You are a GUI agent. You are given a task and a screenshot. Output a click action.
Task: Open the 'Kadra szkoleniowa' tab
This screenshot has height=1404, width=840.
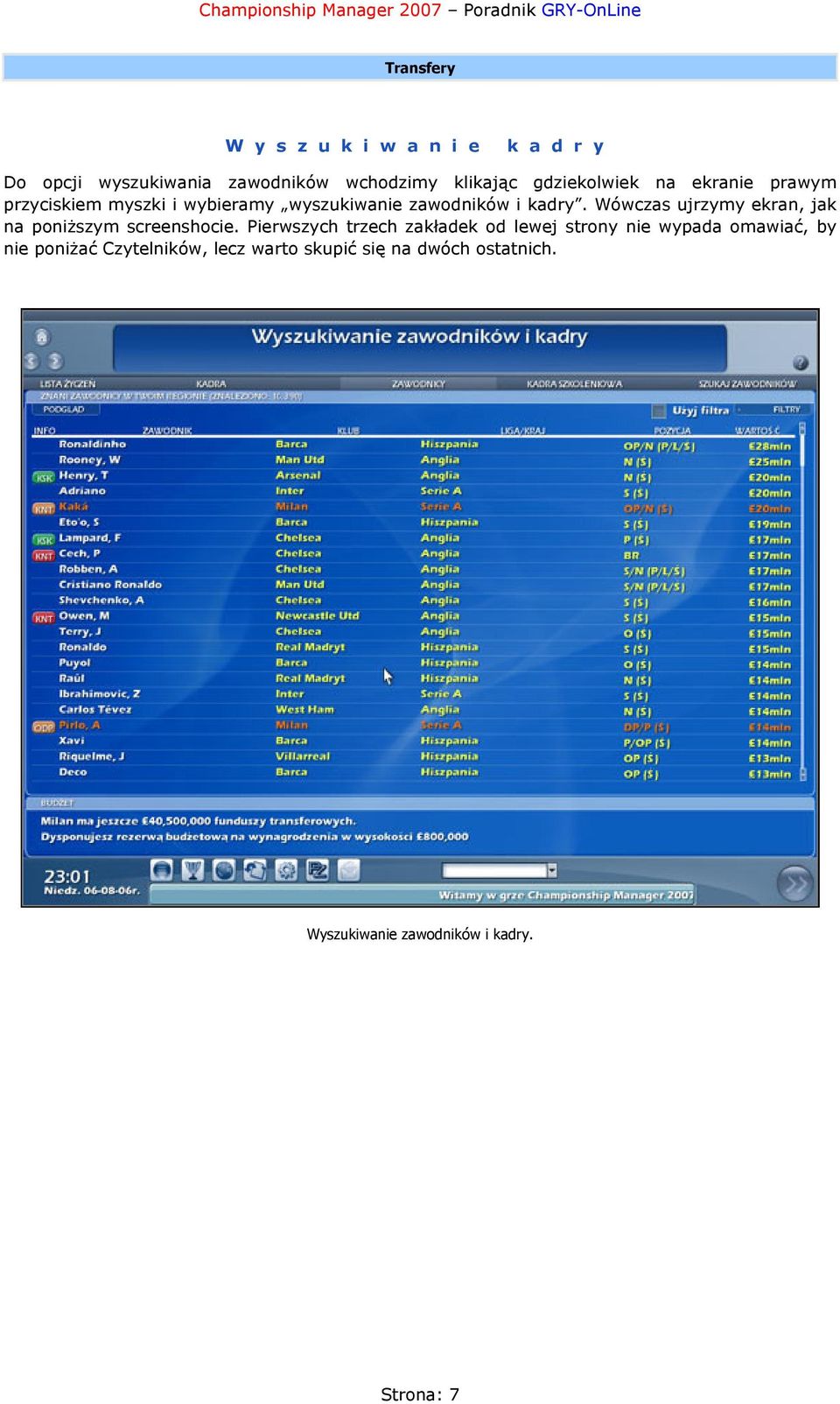click(x=574, y=383)
